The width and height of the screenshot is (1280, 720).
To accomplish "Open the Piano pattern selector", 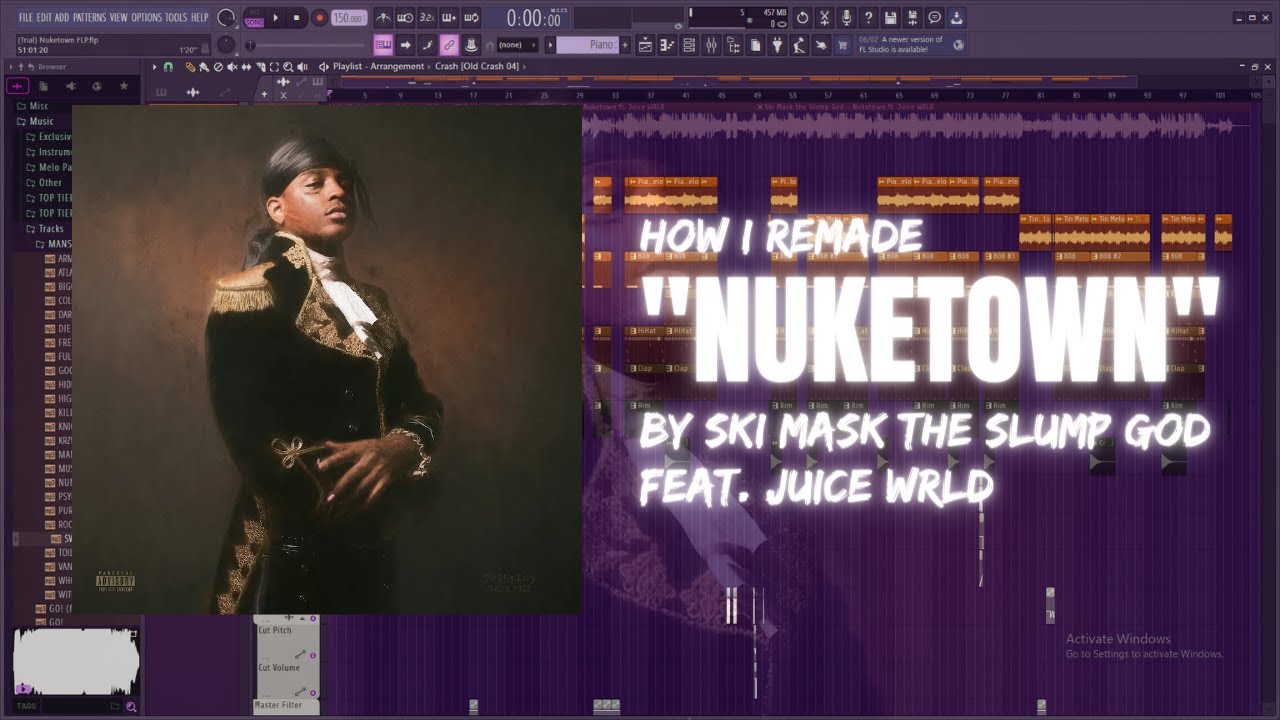I will click(586, 45).
